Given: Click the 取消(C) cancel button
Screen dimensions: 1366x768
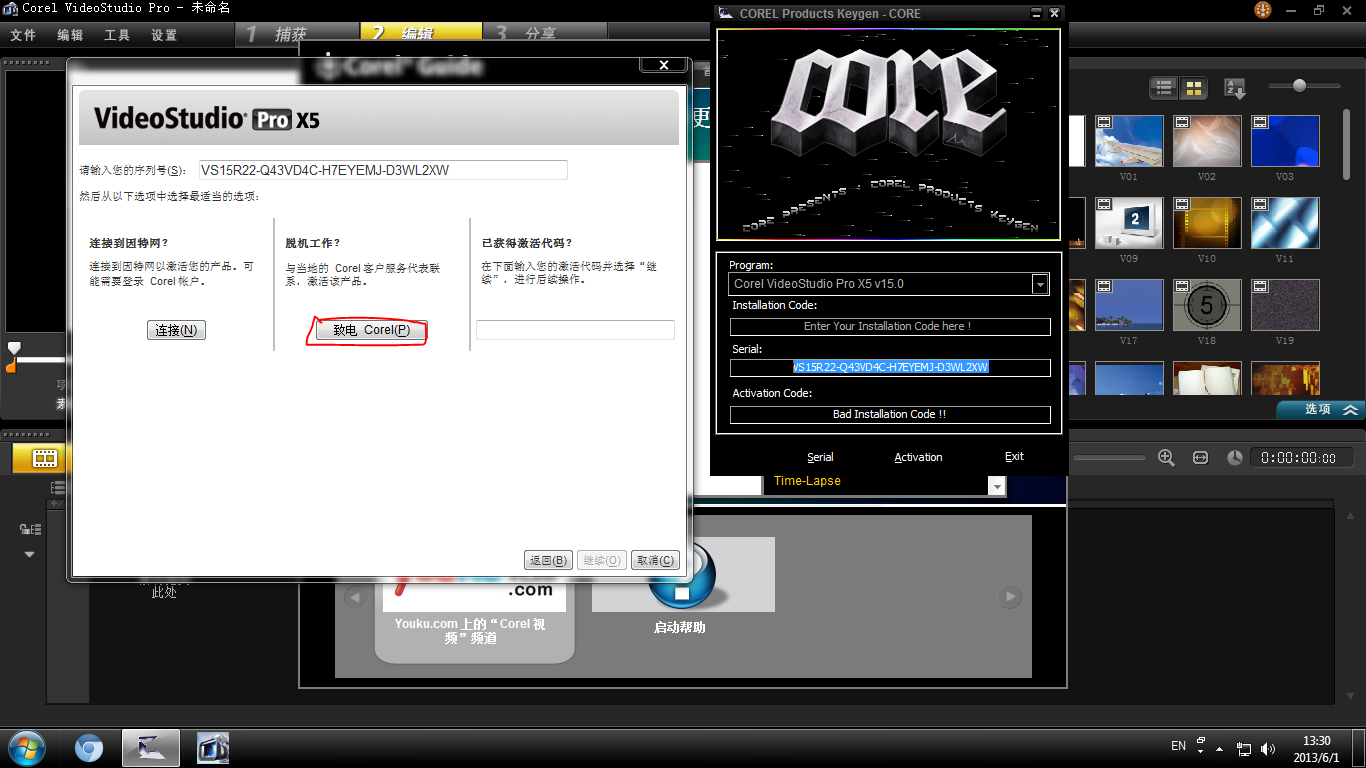Looking at the screenshot, I should (656, 560).
